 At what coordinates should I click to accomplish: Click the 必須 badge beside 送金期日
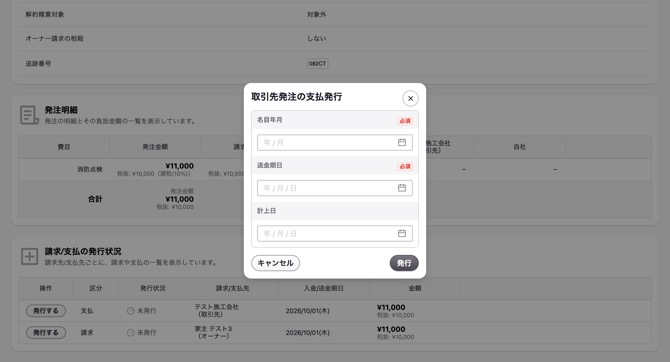(405, 166)
